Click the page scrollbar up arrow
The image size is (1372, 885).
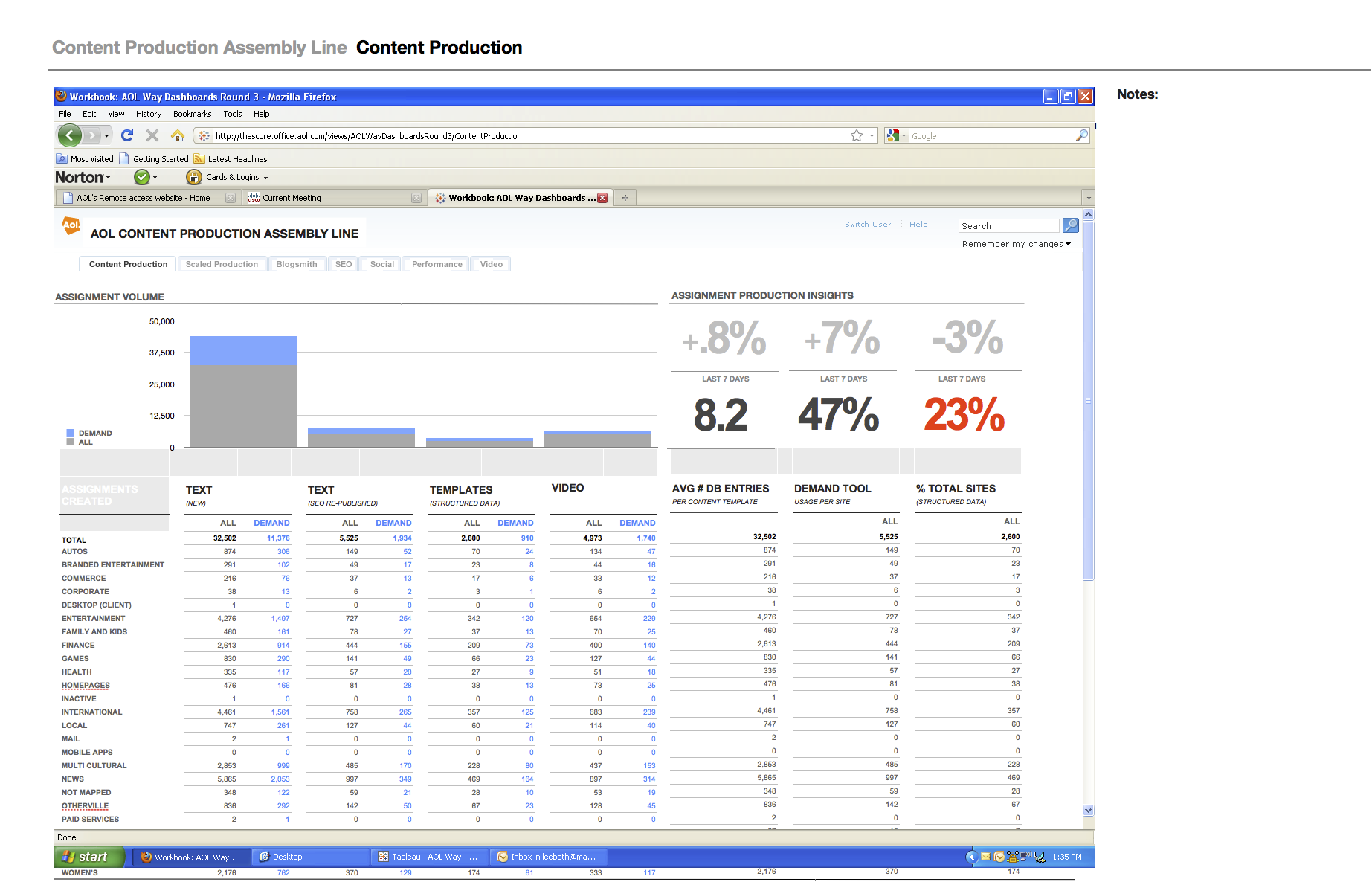[1089, 214]
